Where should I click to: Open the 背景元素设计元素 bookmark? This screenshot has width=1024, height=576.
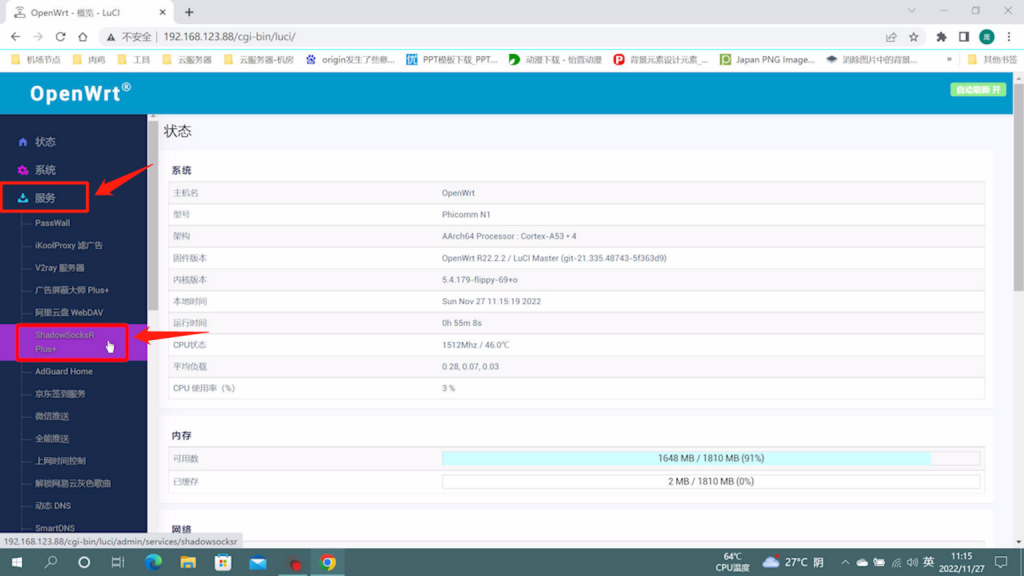tap(661, 59)
